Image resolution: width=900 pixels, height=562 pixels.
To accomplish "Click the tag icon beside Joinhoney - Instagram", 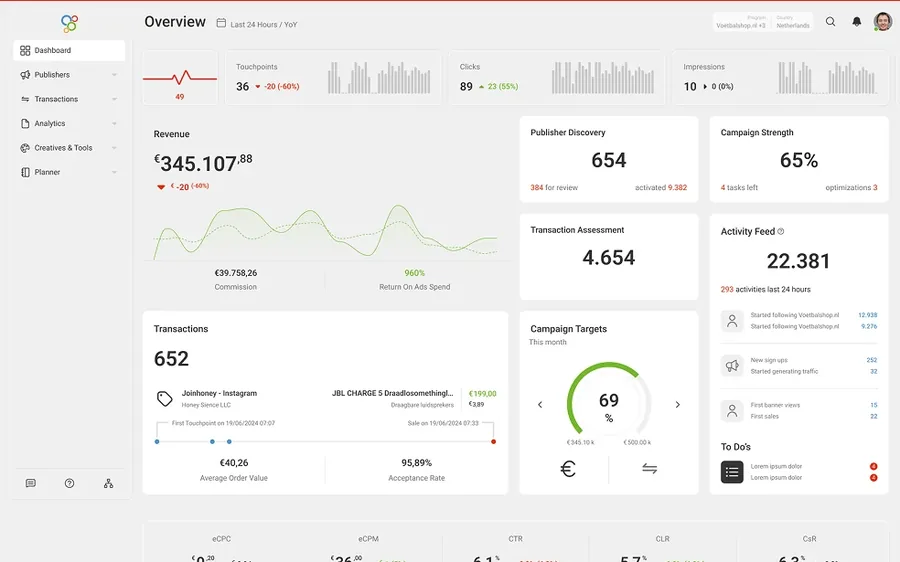I will pos(165,398).
